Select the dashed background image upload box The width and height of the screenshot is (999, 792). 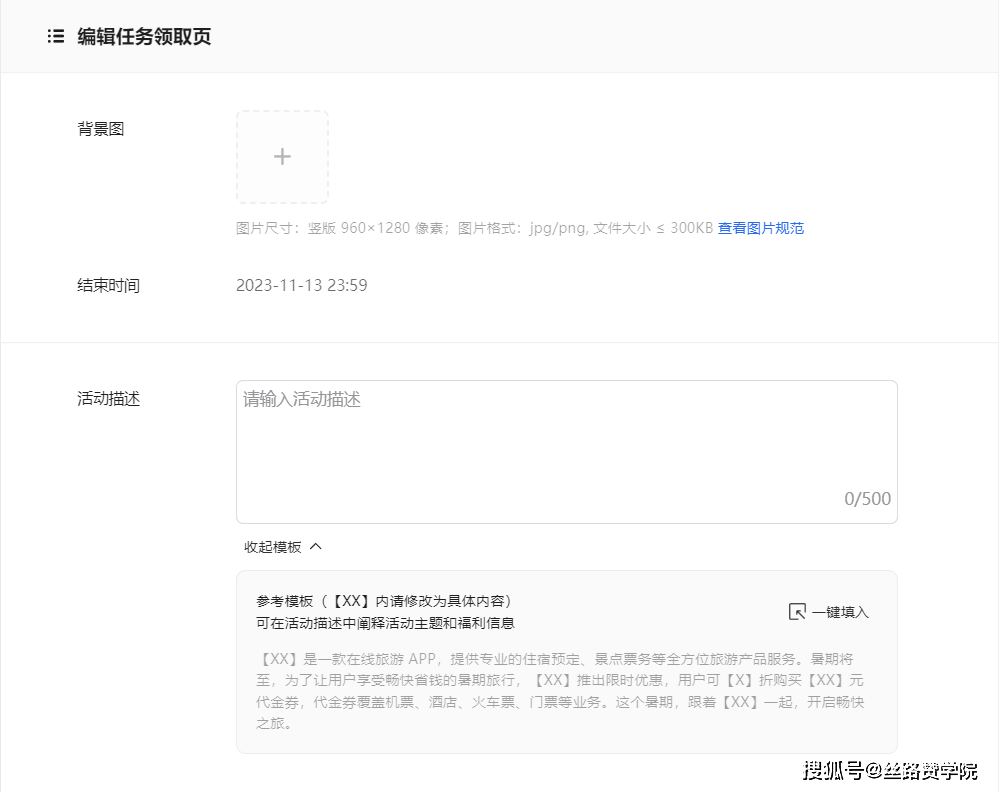[282, 157]
